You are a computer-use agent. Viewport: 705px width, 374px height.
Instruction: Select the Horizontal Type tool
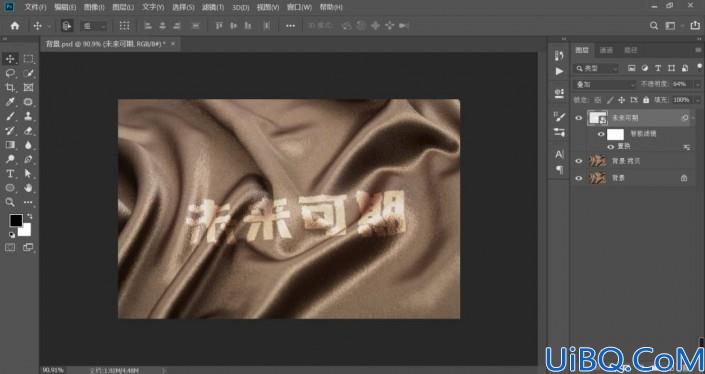click(x=10, y=174)
